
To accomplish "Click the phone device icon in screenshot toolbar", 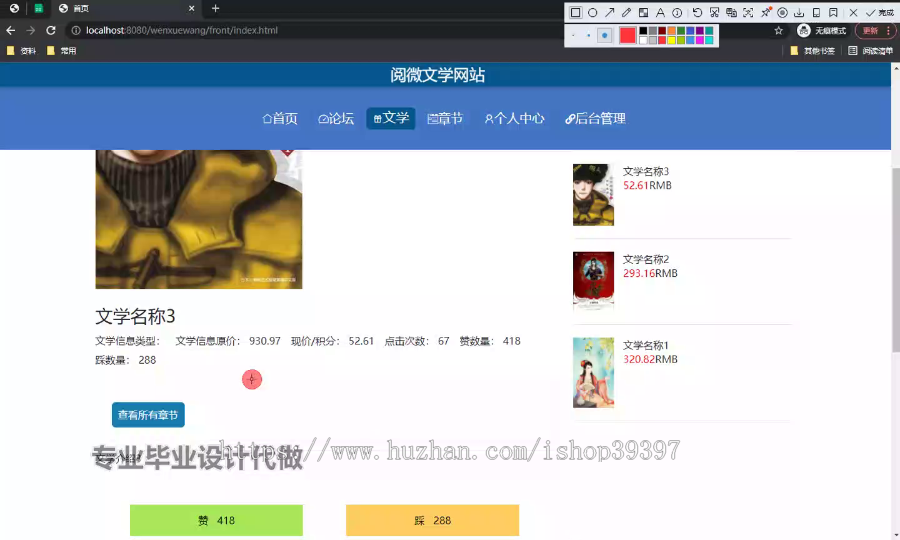I will coord(816,13).
